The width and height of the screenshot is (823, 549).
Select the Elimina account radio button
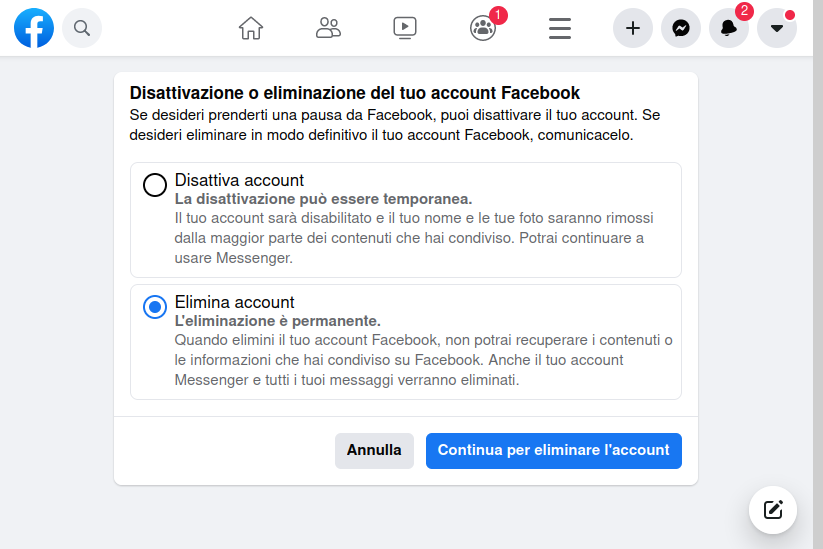pos(155,307)
